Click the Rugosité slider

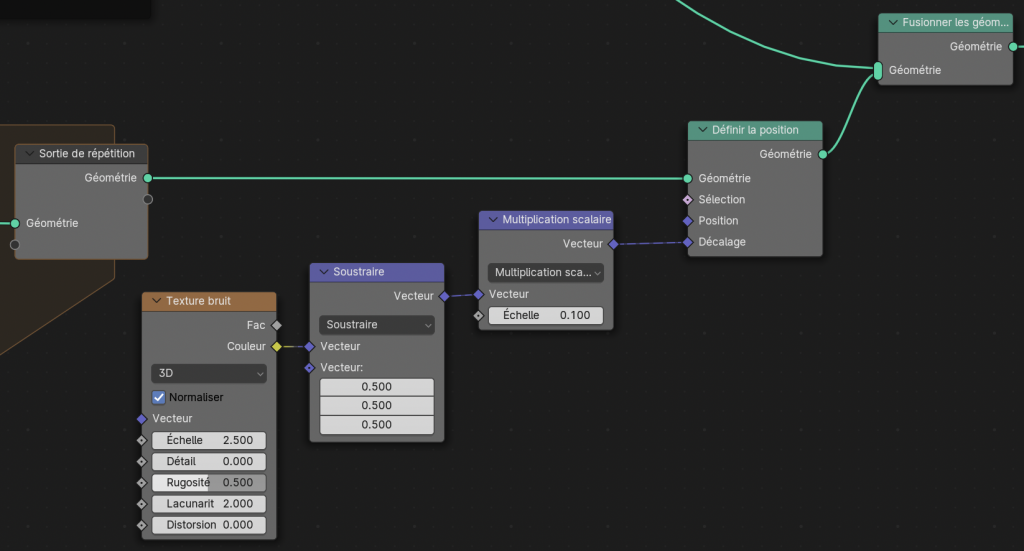pyautogui.click(x=209, y=483)
